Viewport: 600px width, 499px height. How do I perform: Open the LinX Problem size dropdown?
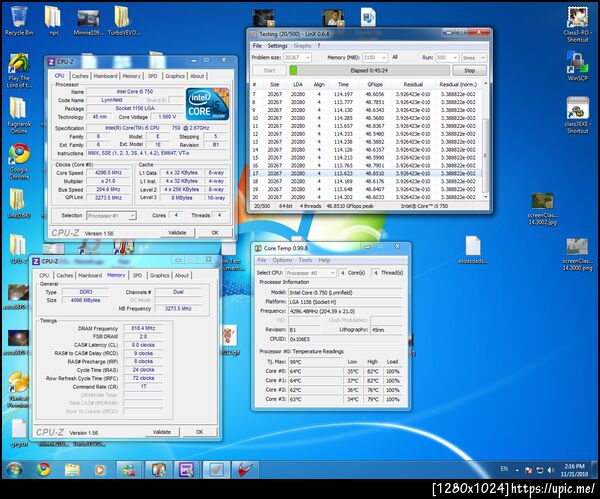click(x=297, y=57)
